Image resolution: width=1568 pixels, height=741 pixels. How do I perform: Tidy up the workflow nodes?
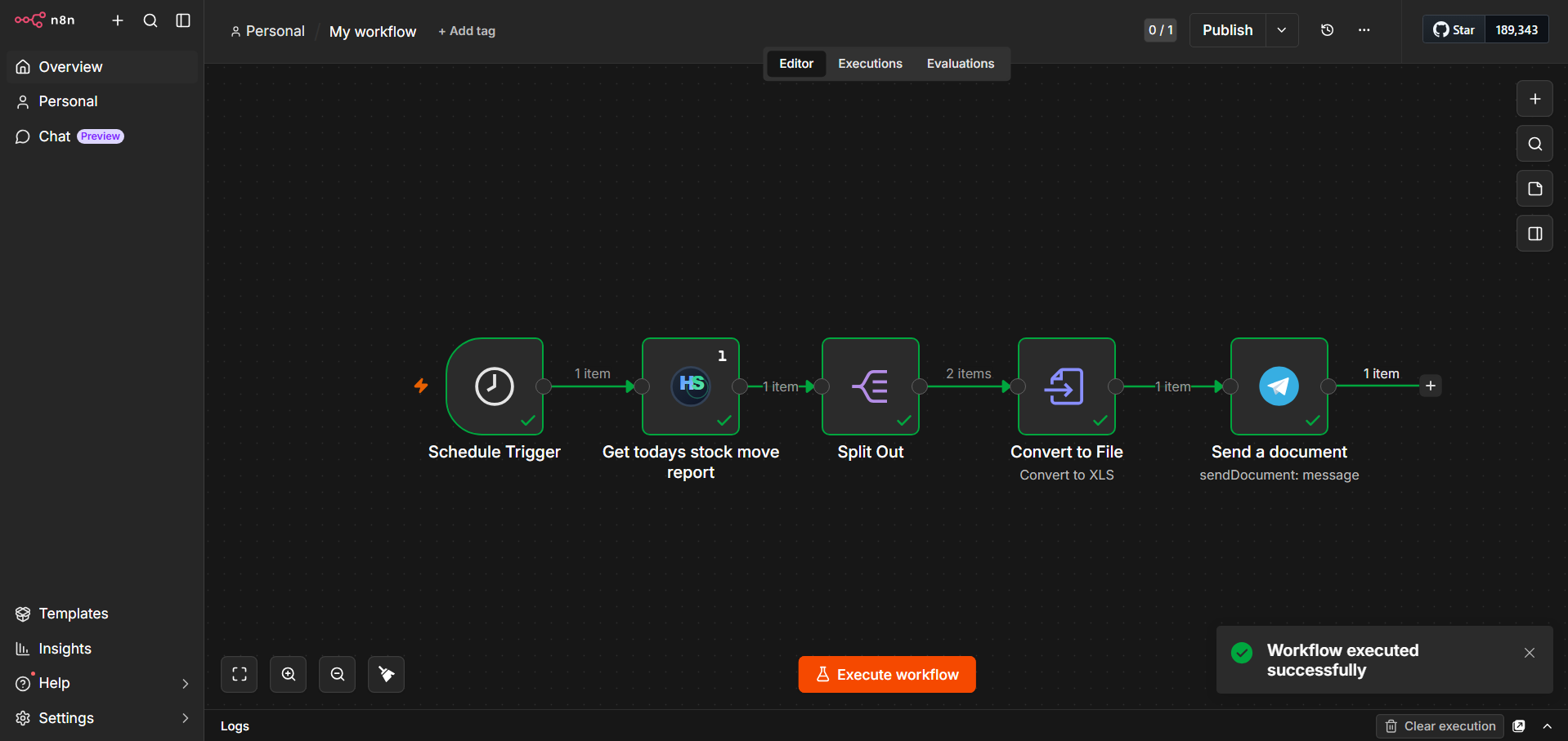(387, 674)
